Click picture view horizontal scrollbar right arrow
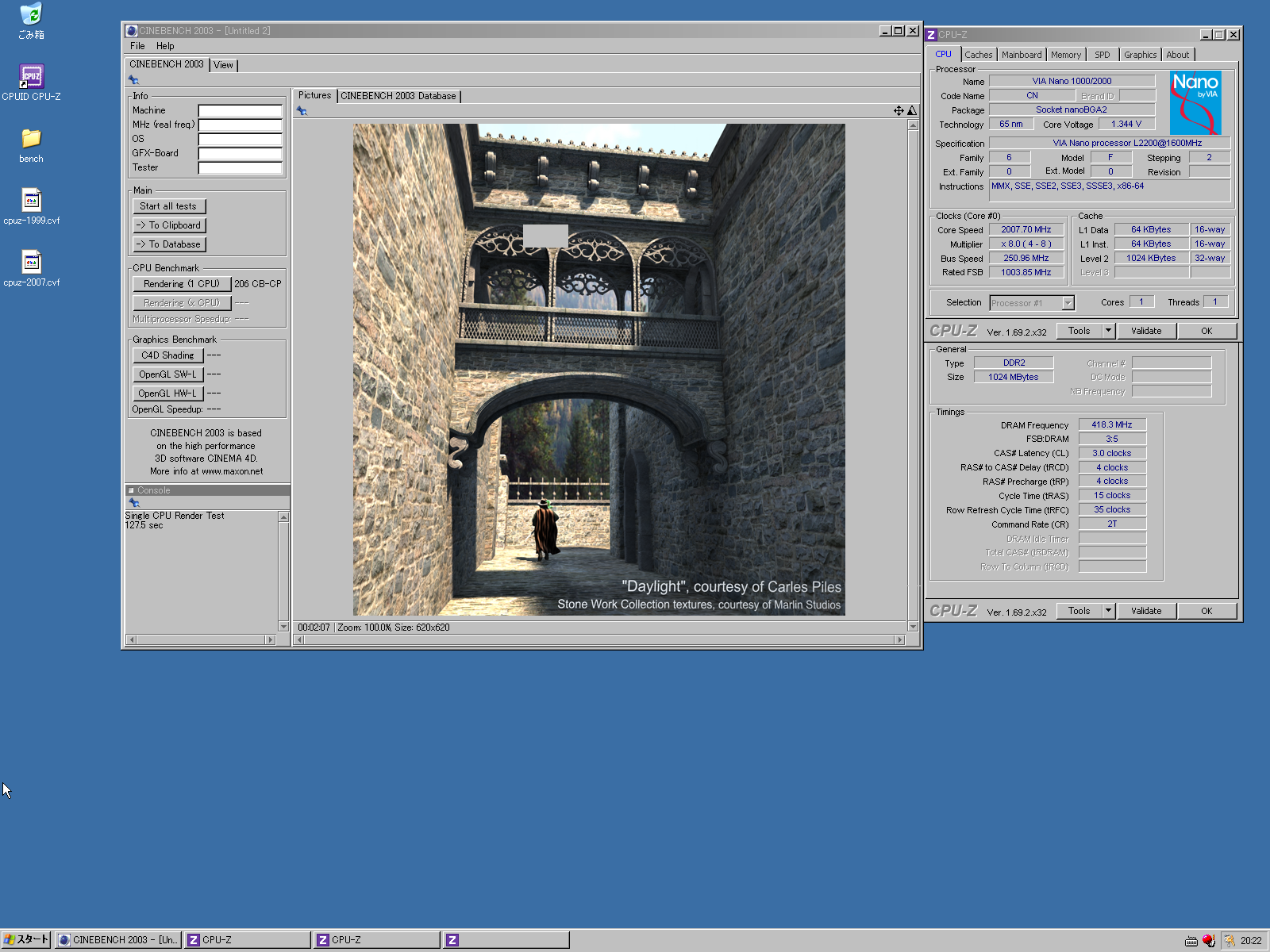1270x952 pixels. click(x=899, y=639)
